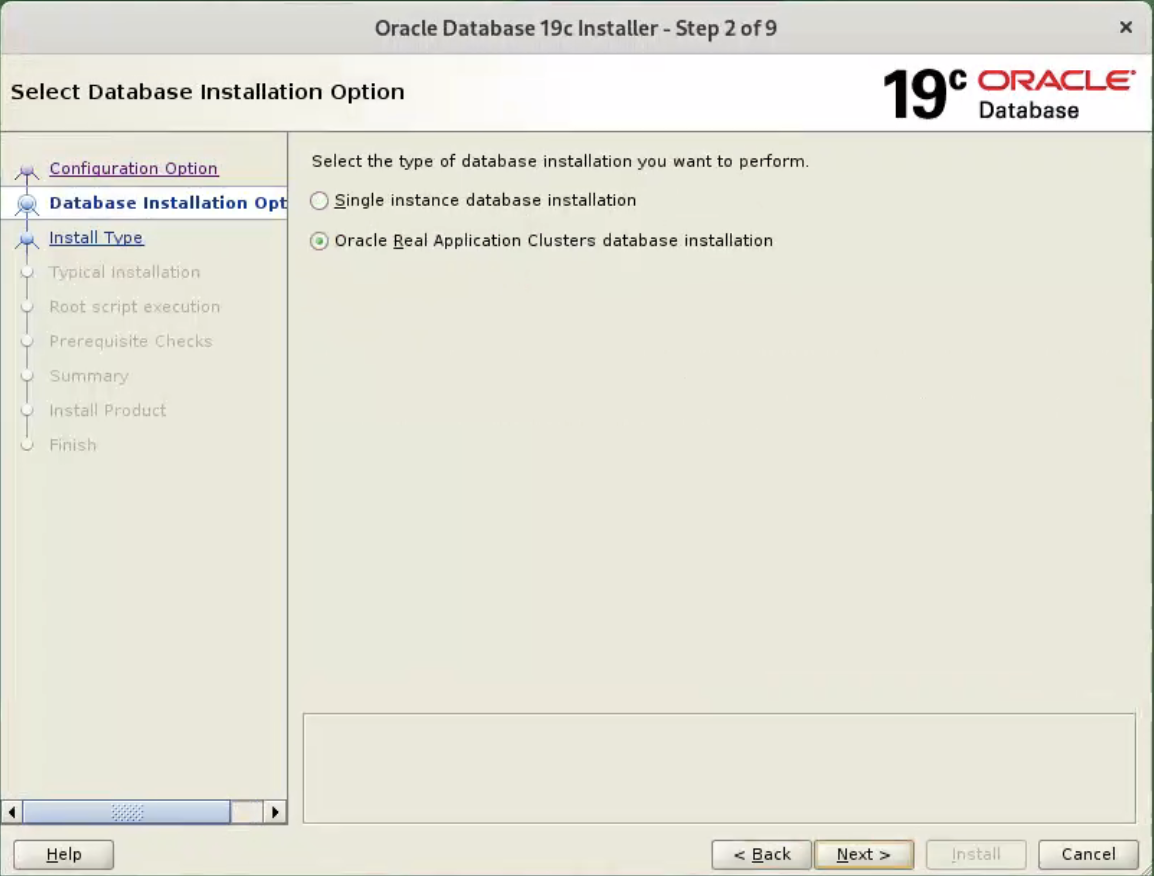The height and width of the screenshot is (876, 1154).
Task: Click the Root script execution step text
Action: pos(135,307)
